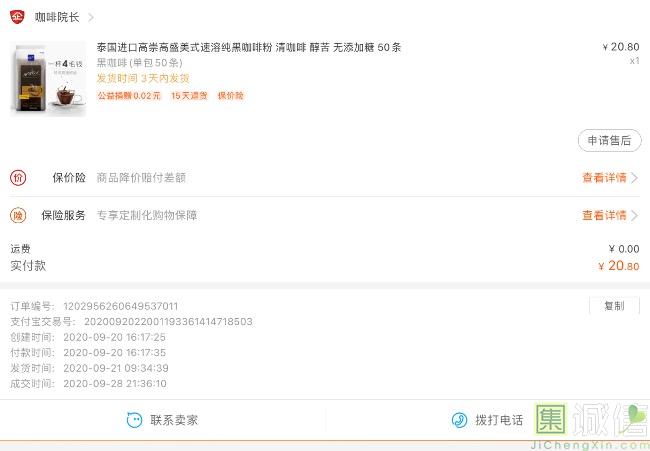Screen dimensions: 650x451
Task: Open the 泰国进口高崇高盛 coffee product title
Action: pyautogui.click(x=249, y=47)
